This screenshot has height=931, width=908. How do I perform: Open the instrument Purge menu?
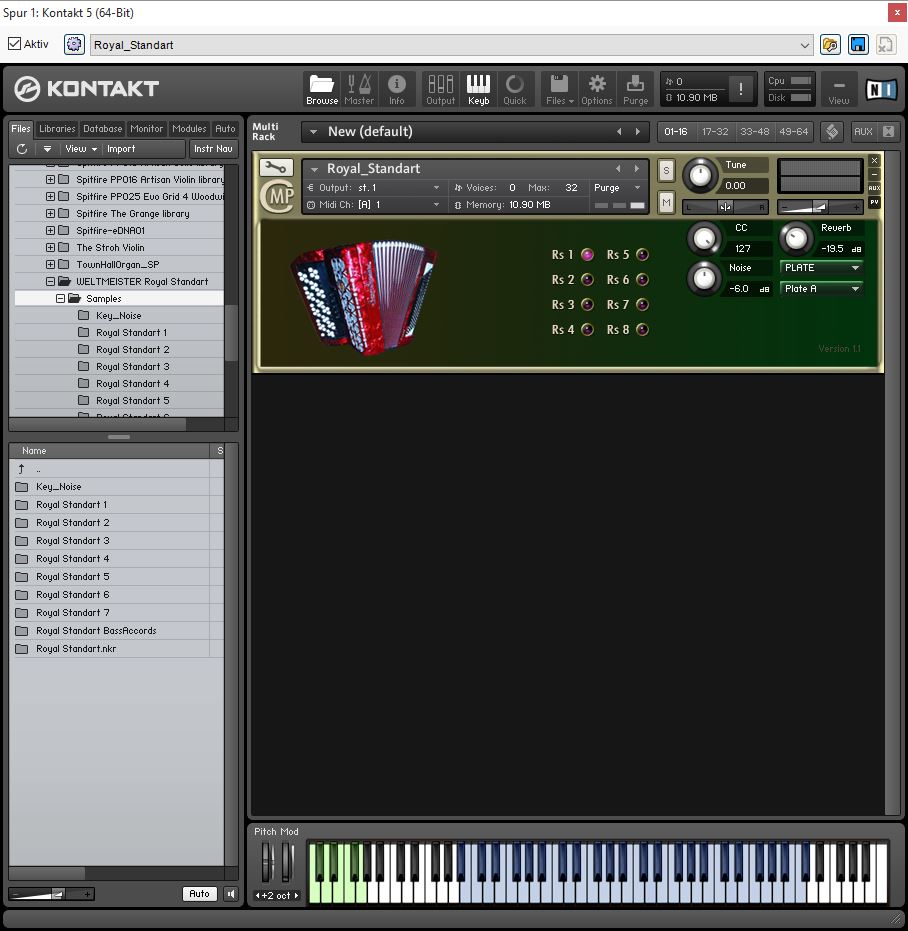coord(617,188)
